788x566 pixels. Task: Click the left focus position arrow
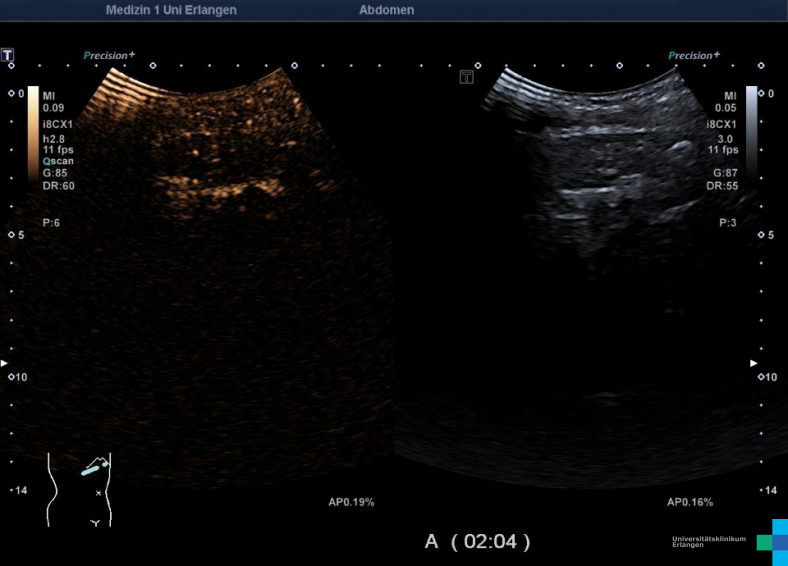[x=4, y=362]
